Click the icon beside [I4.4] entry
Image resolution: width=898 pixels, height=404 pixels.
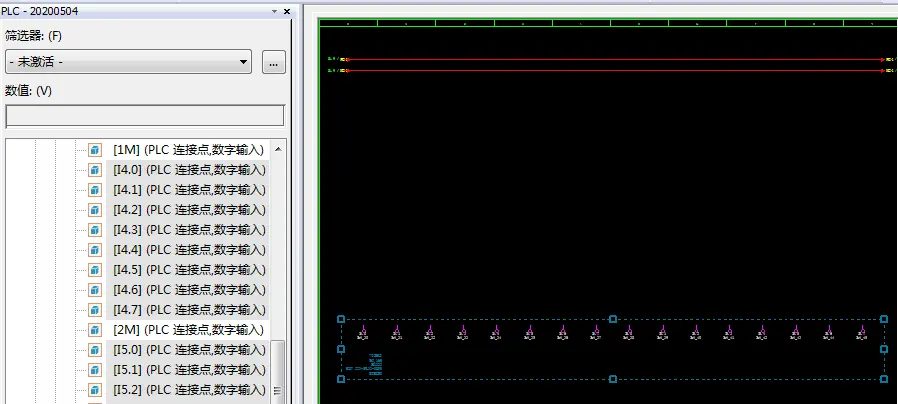[x=95, y=250]
